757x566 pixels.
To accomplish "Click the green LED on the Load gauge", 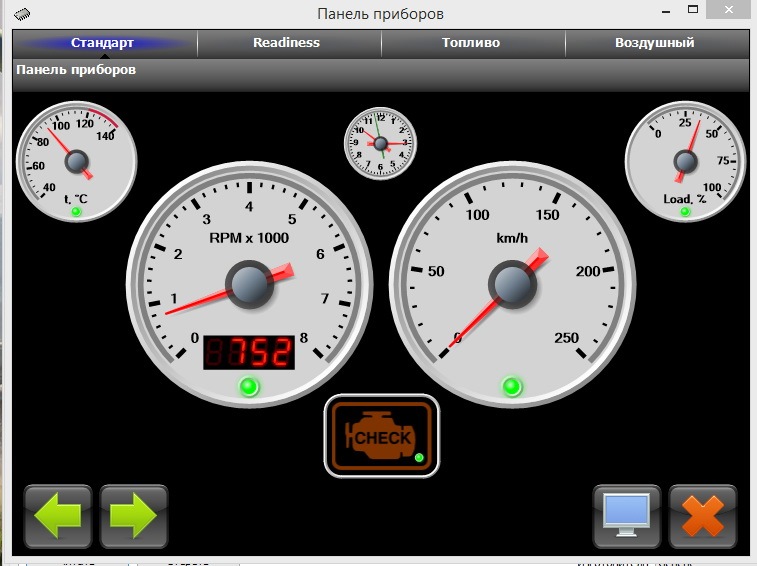I will pos(685,212).
